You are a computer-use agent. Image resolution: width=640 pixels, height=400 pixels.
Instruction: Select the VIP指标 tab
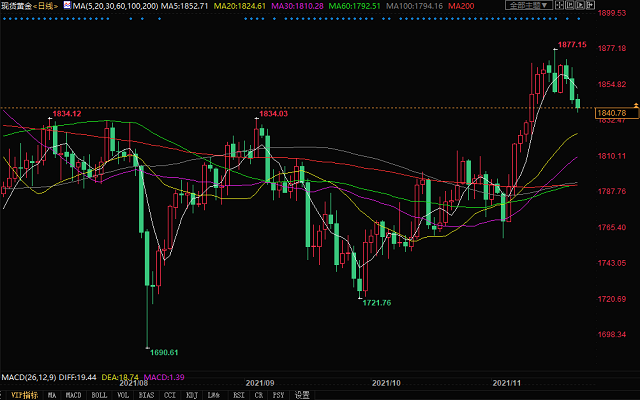[21, 395]
